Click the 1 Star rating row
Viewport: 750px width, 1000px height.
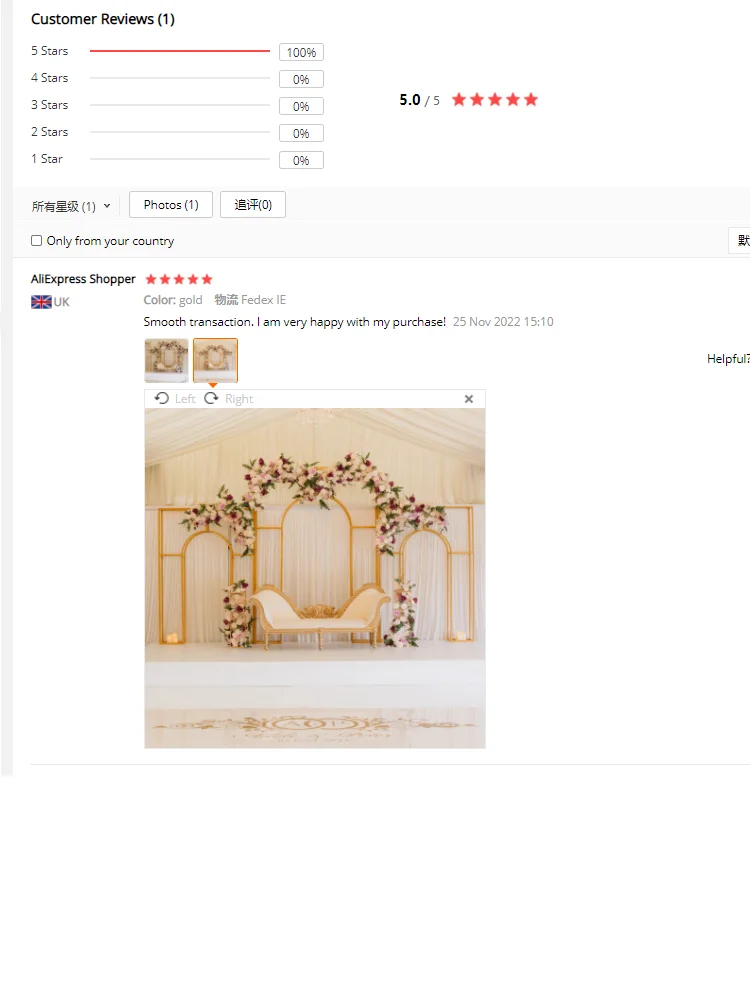[177, 159]
